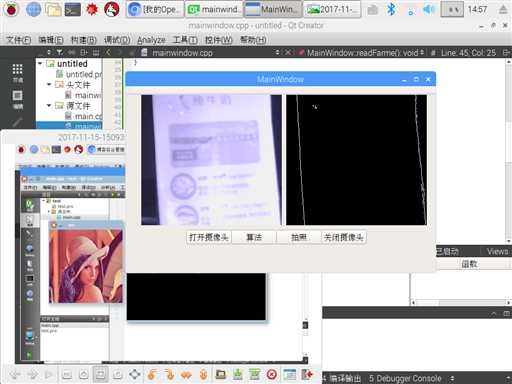Open the 控件(W) menu
The image size is (512, 384).
pyautogui.click(x=219, y=40)
